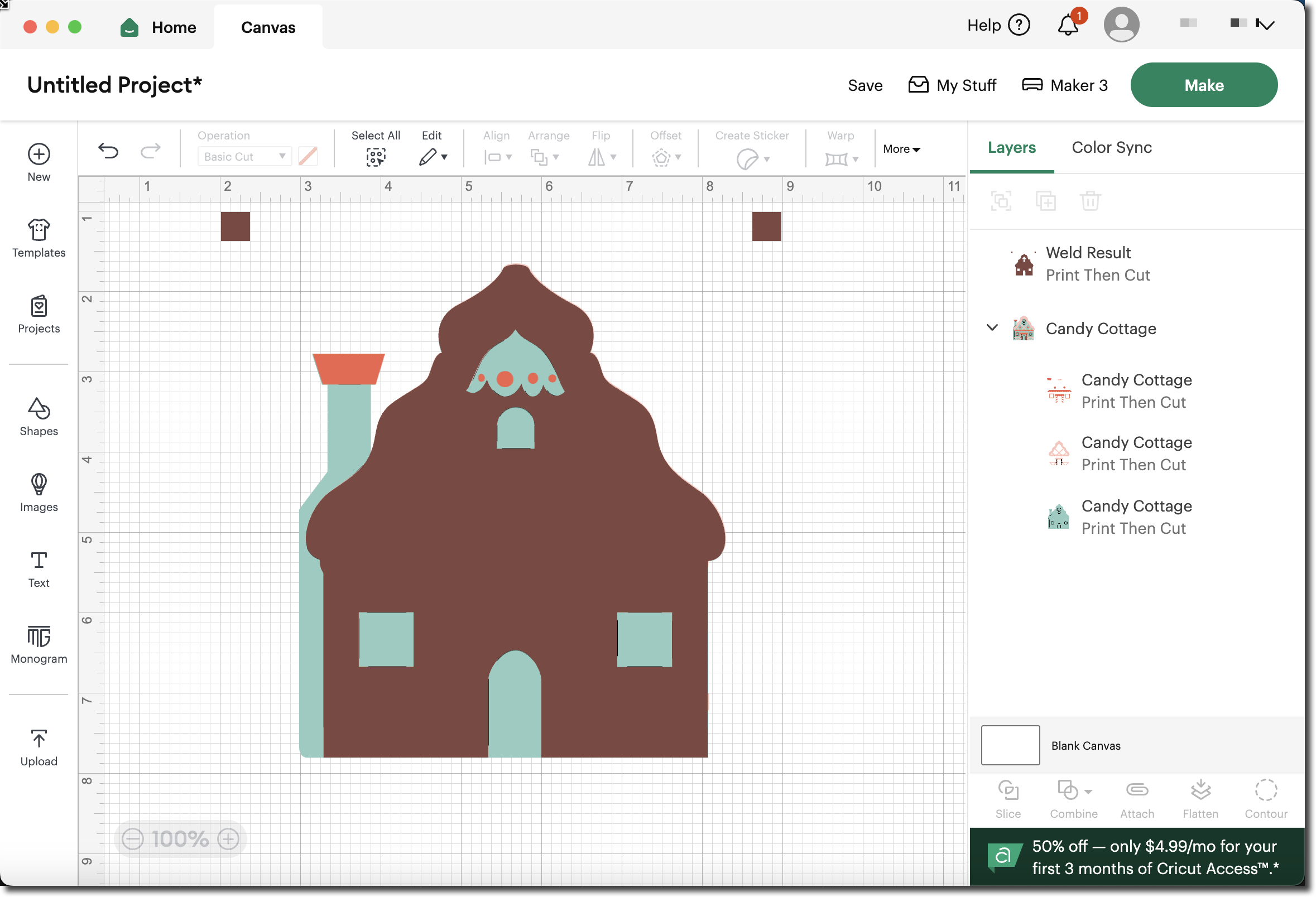Viewport: 1316px width, 897px height.
Task: Zoom out with the minus button
Action: (x=133, y=839)
